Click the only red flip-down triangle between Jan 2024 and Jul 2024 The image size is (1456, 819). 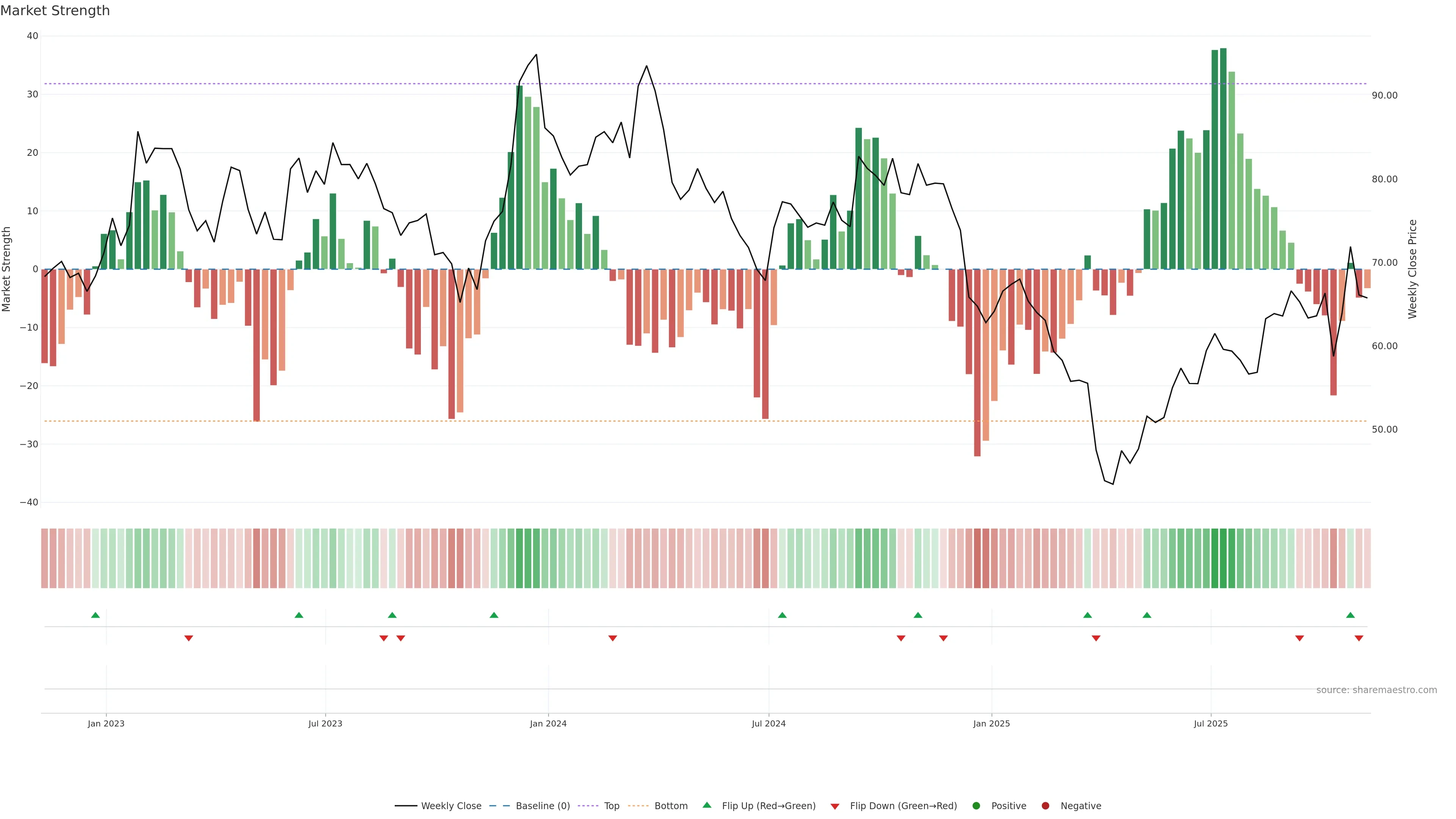[613, 638]
